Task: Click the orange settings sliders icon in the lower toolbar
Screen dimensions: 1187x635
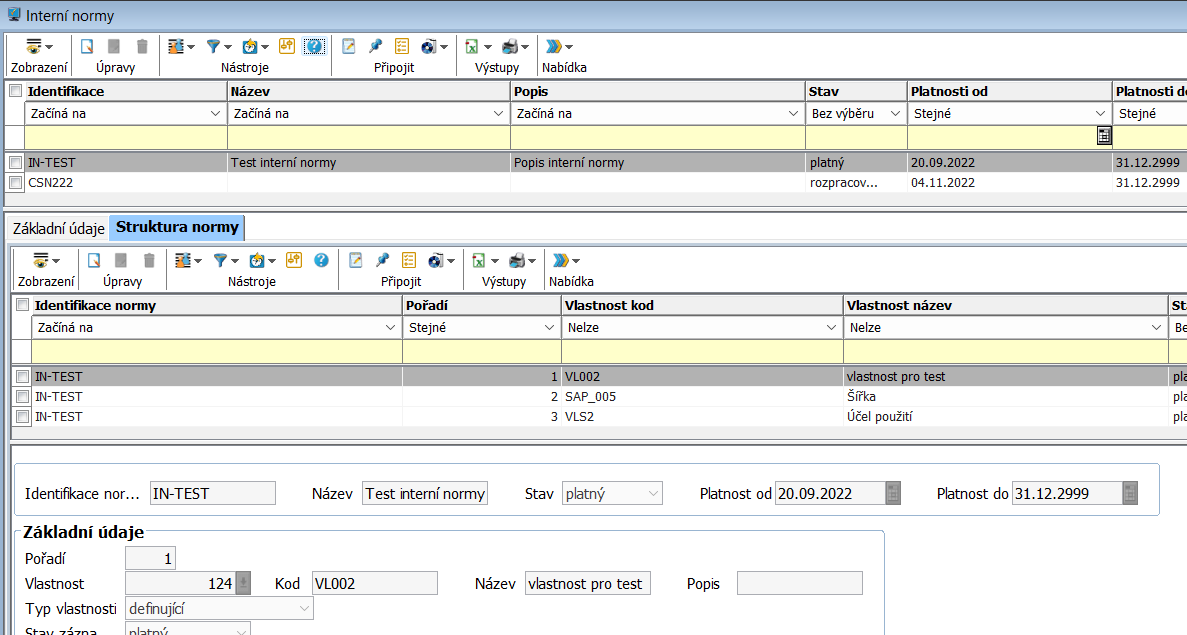Action: (294, 260)
